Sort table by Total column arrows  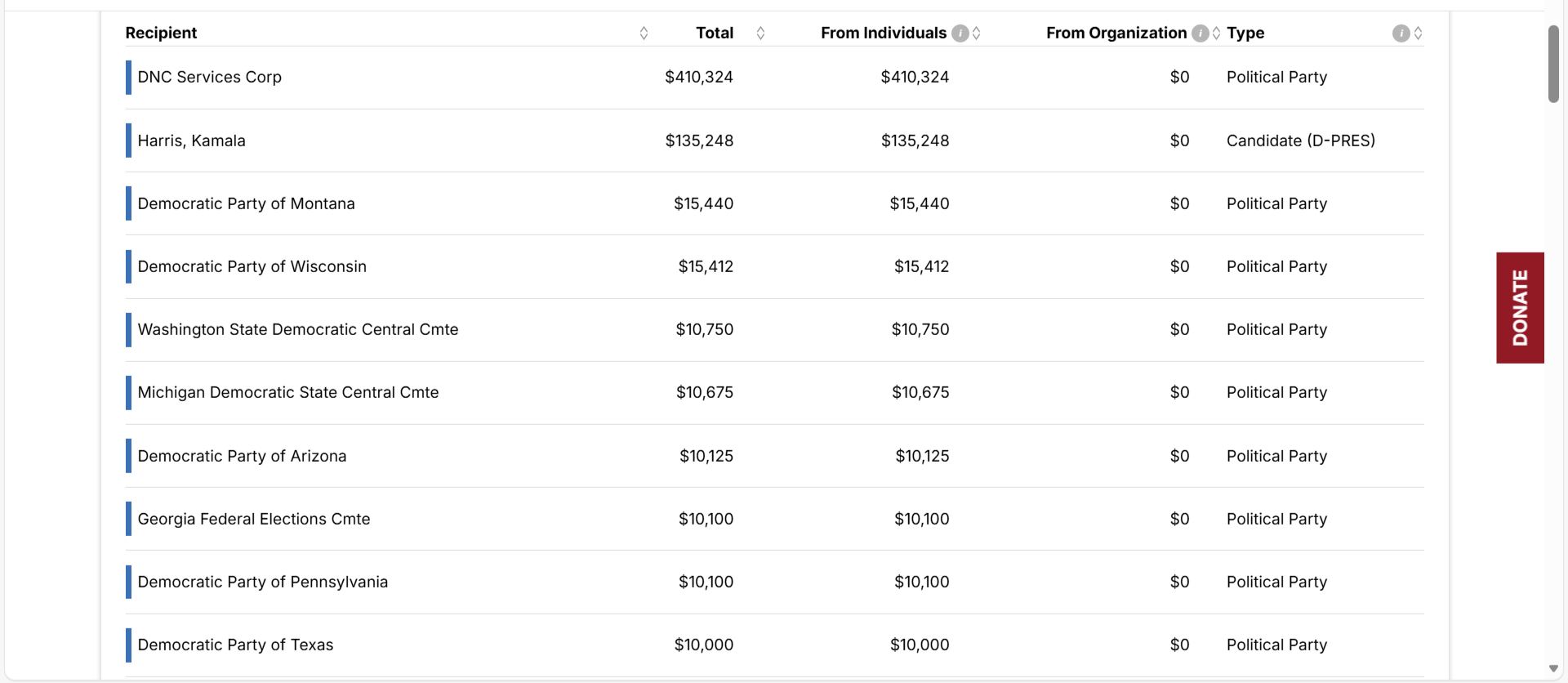tap(760, 33)
